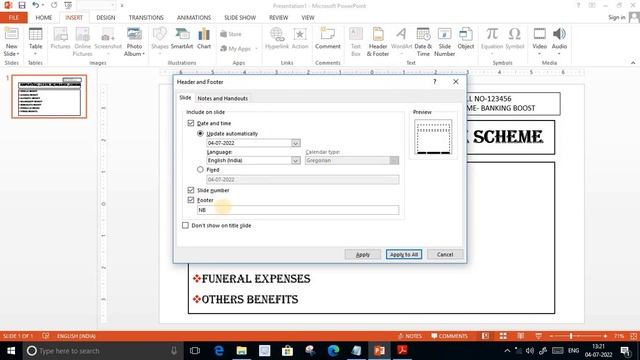Undo the last action
This screenshot has width=640, height=360.
point(36,5)
